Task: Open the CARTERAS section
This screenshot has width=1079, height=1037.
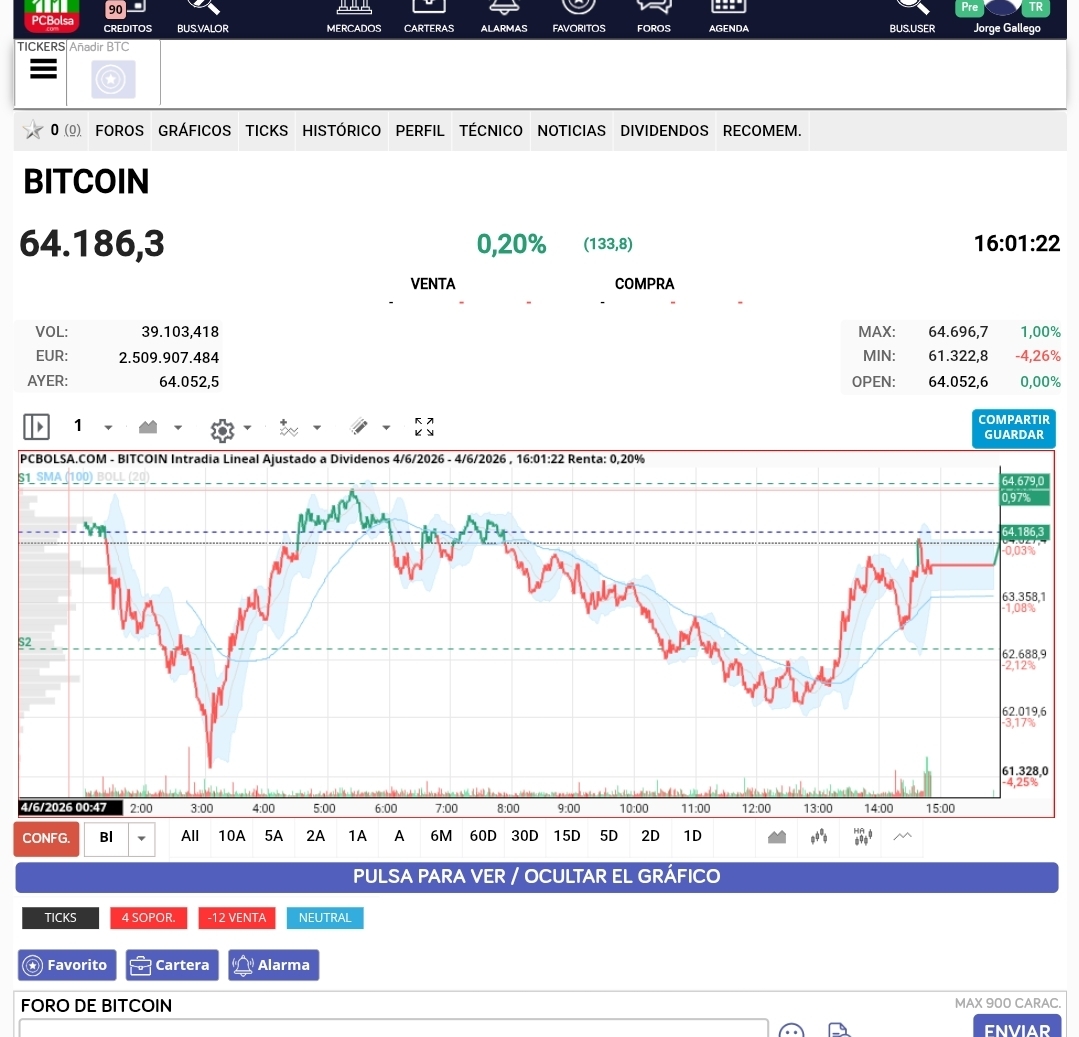Action: [x=429, y=17]
